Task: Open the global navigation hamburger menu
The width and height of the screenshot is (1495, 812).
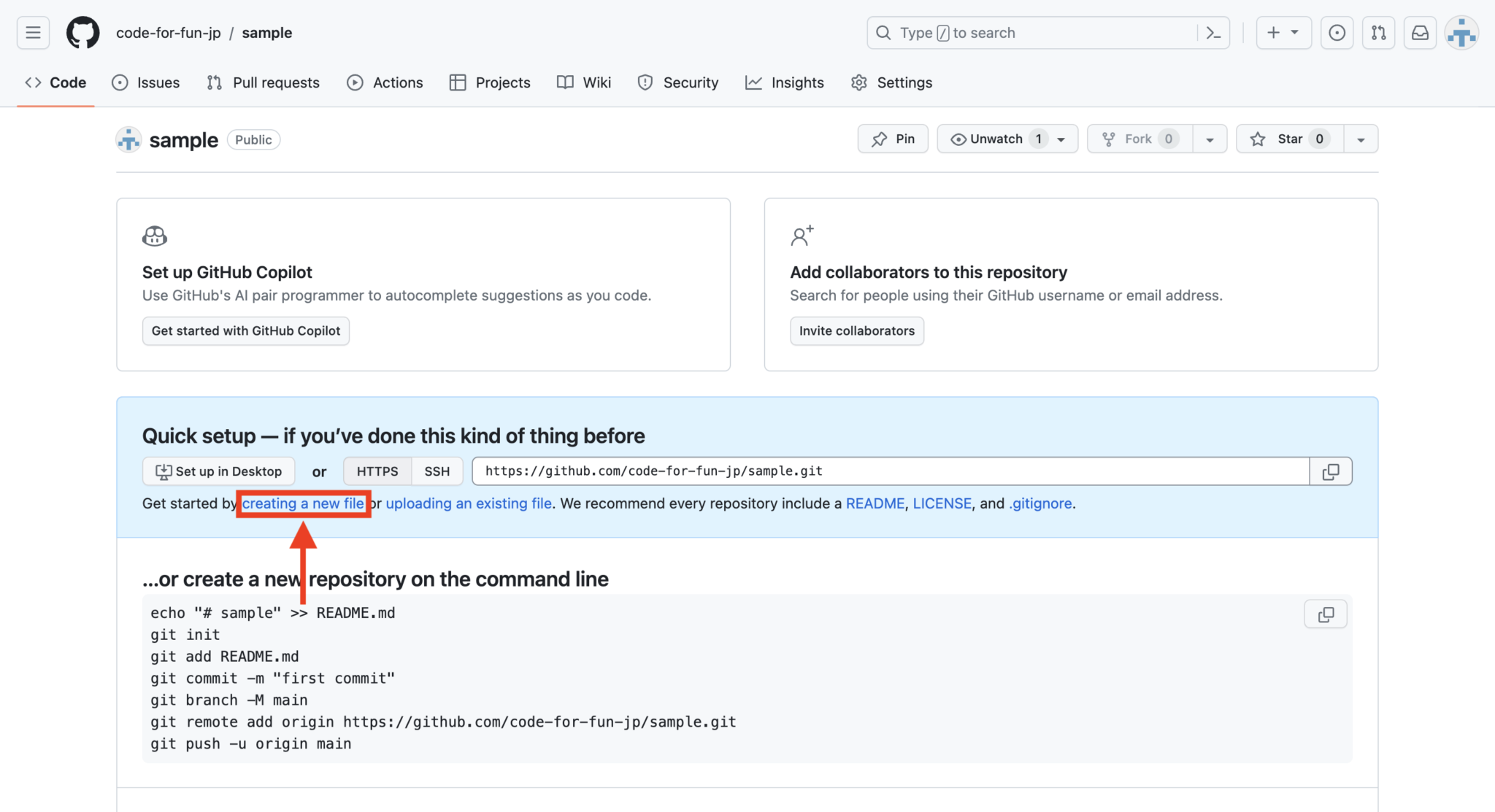Action: pos(33,32)
